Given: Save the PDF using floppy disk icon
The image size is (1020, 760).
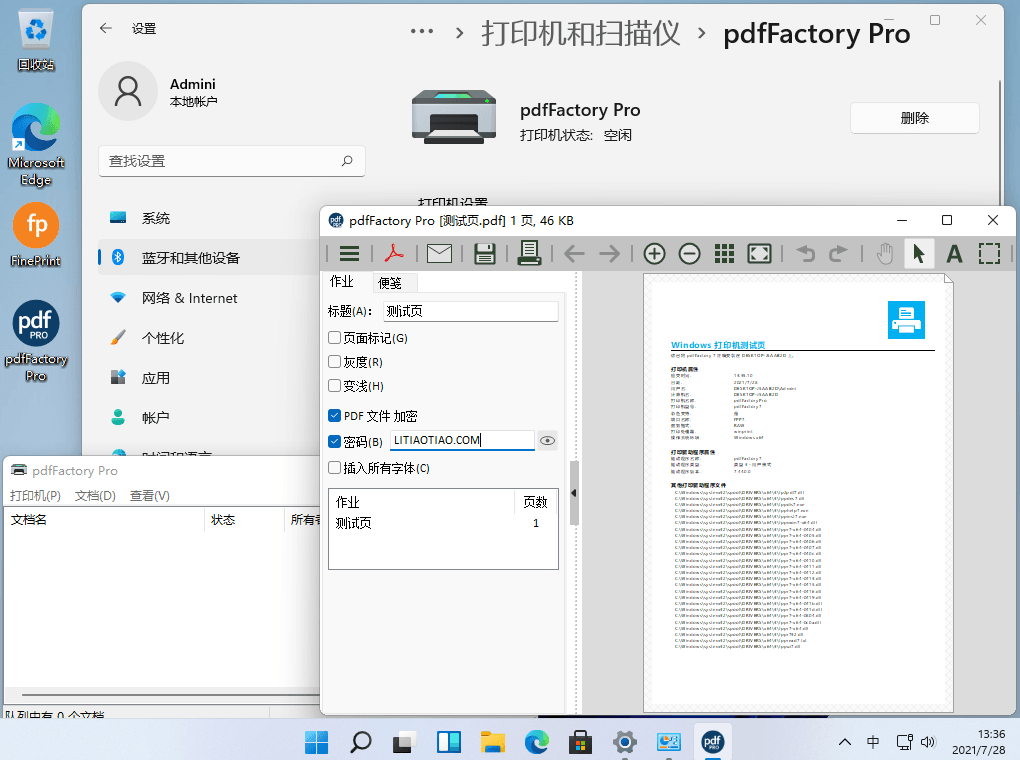Looking at the screenshot, I should (485, 254).
